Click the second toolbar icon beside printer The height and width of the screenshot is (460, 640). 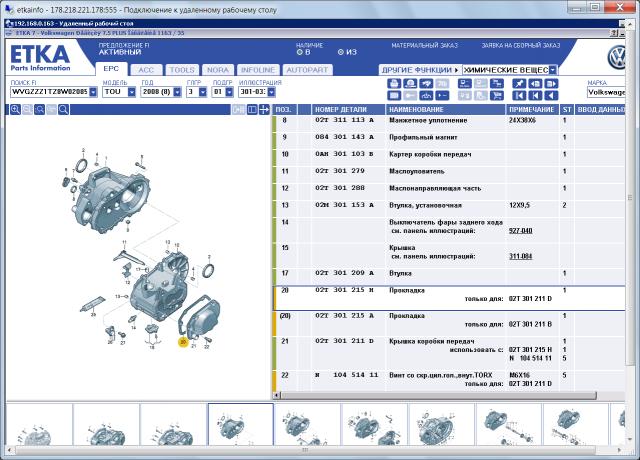tap(410, 83)
